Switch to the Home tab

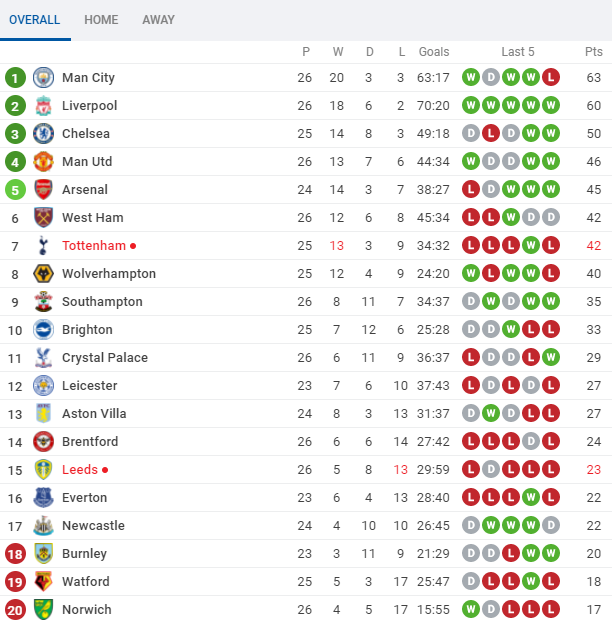101,20
